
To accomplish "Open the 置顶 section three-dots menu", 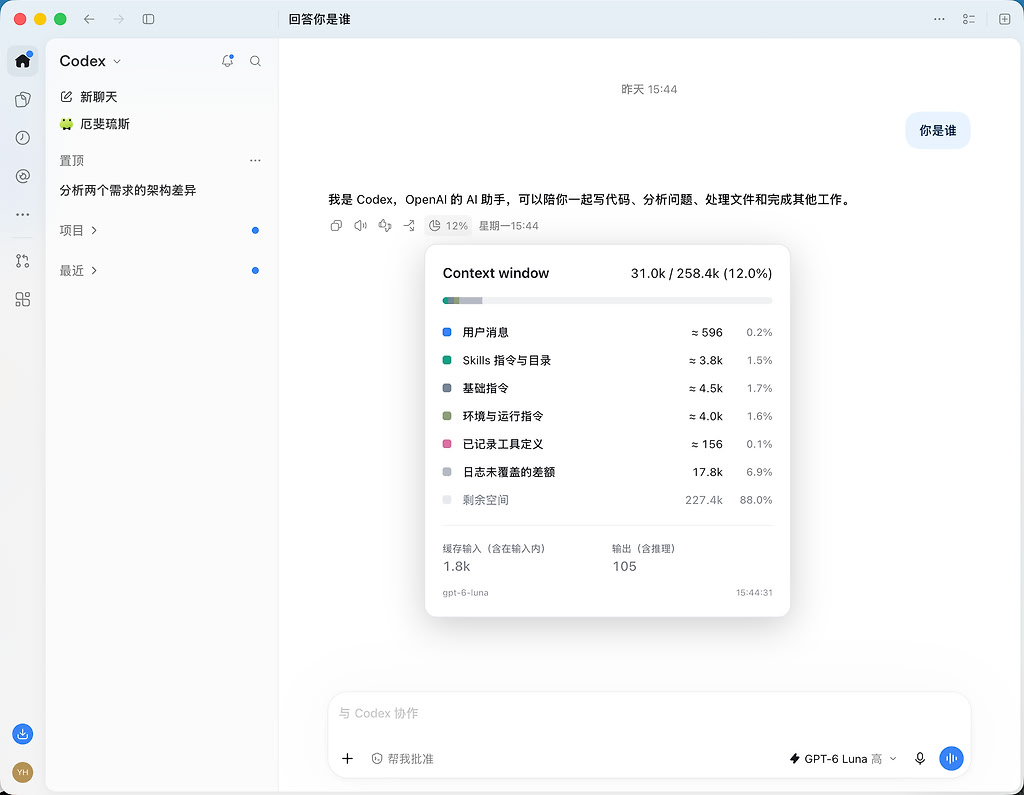I will pyautogui.click(x=255, y=160).
